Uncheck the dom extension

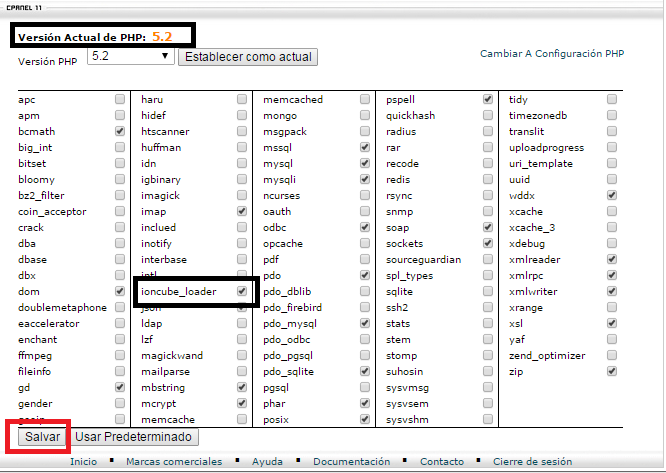[x=120, y=291]
